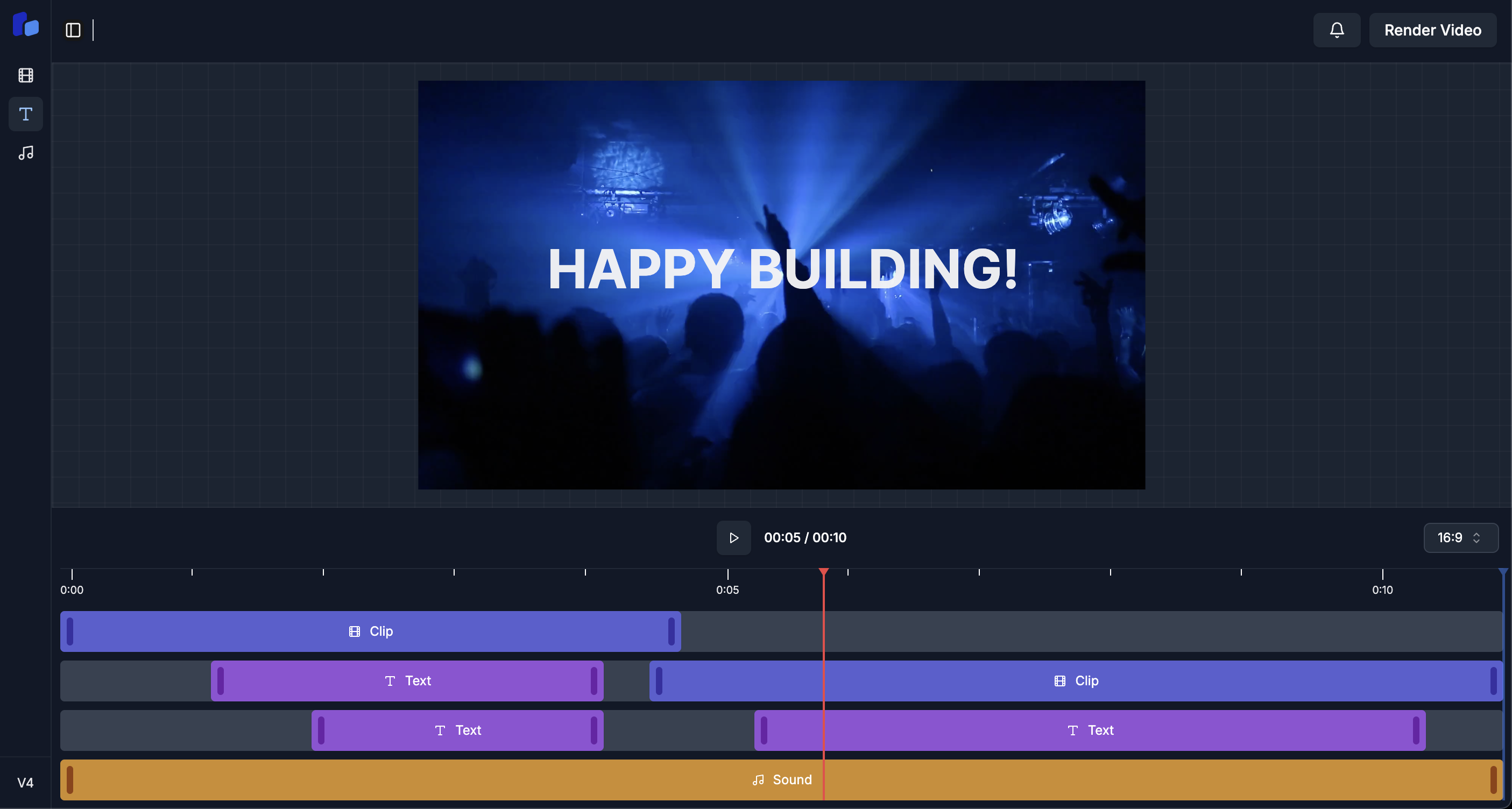Open the music panel in sidebar
Image resolution: width=1512 pixels, height=809 pixels.
click(25, 153)
